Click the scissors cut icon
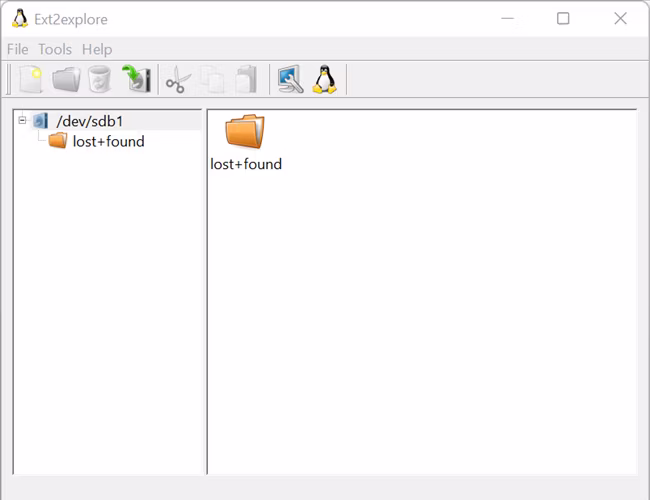Screen dimensions: 650x500 (x=178, y=79)
